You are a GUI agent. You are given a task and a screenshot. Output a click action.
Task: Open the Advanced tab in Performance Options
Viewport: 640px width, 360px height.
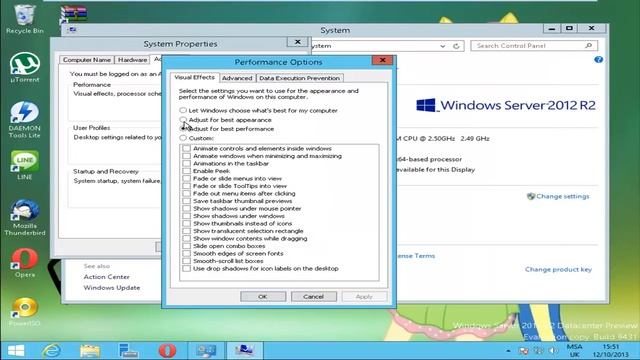pyautogui.click(x=237, y=78)
